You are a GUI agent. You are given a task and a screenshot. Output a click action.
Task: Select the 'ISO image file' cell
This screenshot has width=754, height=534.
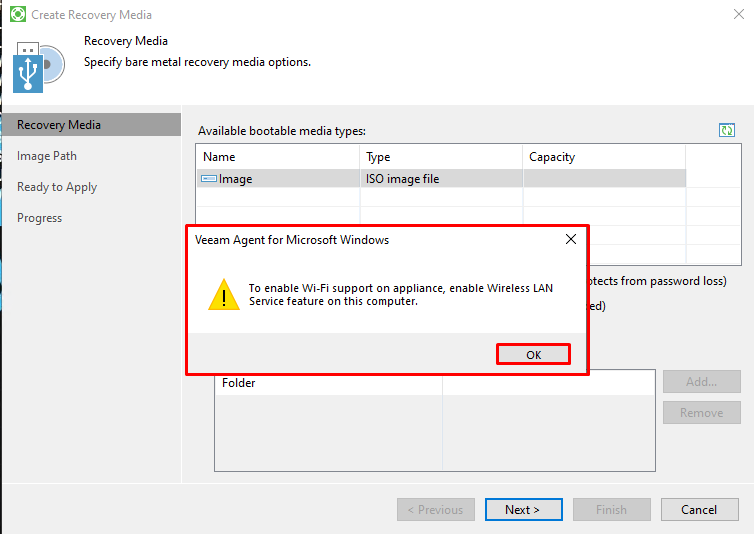(x=441, y=178)
